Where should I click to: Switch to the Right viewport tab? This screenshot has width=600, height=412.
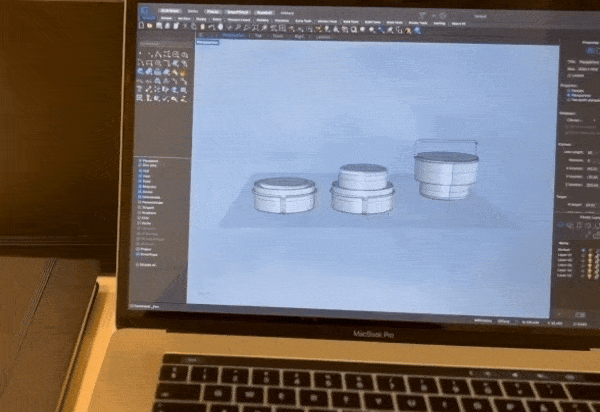[300, 36]
